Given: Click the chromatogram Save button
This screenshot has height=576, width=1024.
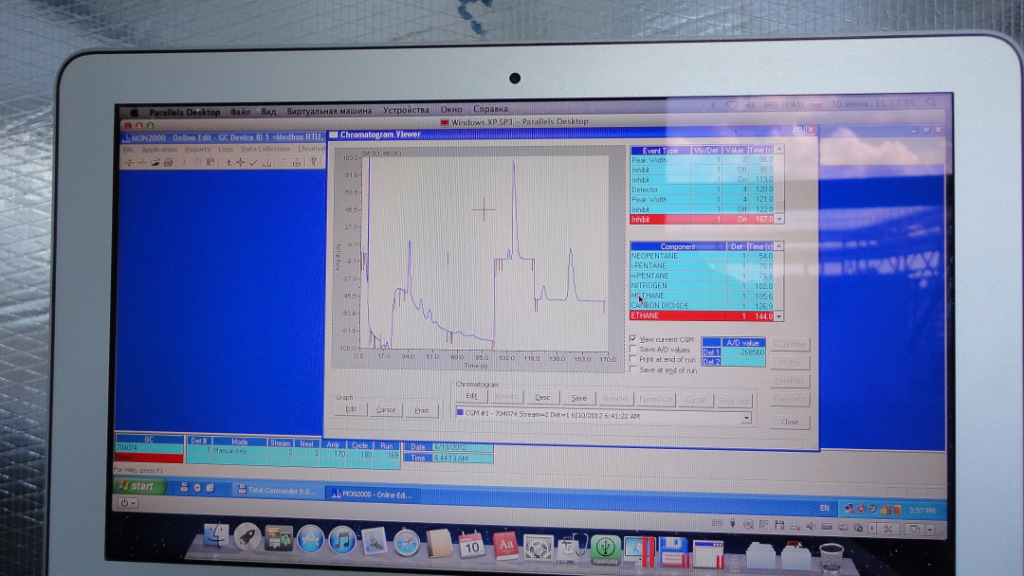Looking at the screenshot, I should pos(579,398).
